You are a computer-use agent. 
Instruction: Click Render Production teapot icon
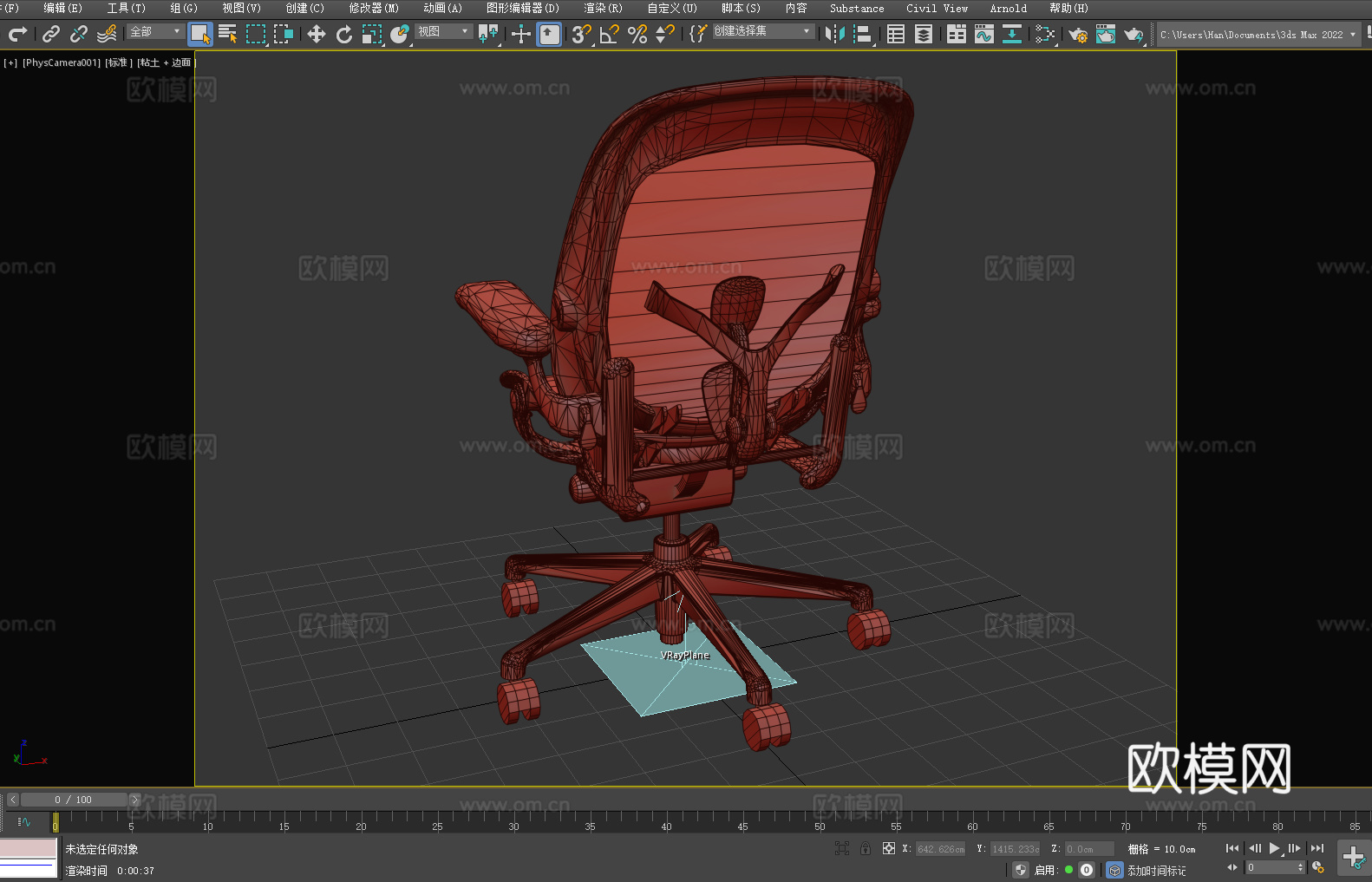[x=1134, y=34]
